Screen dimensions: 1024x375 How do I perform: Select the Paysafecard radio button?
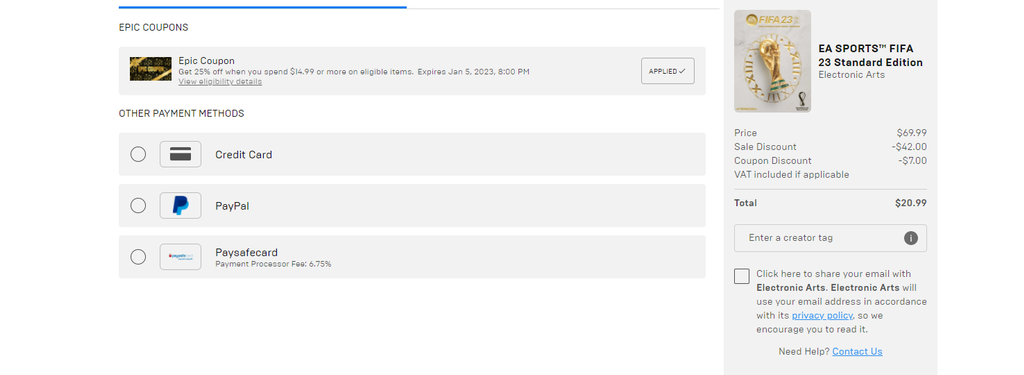click(x=138, y=257)
